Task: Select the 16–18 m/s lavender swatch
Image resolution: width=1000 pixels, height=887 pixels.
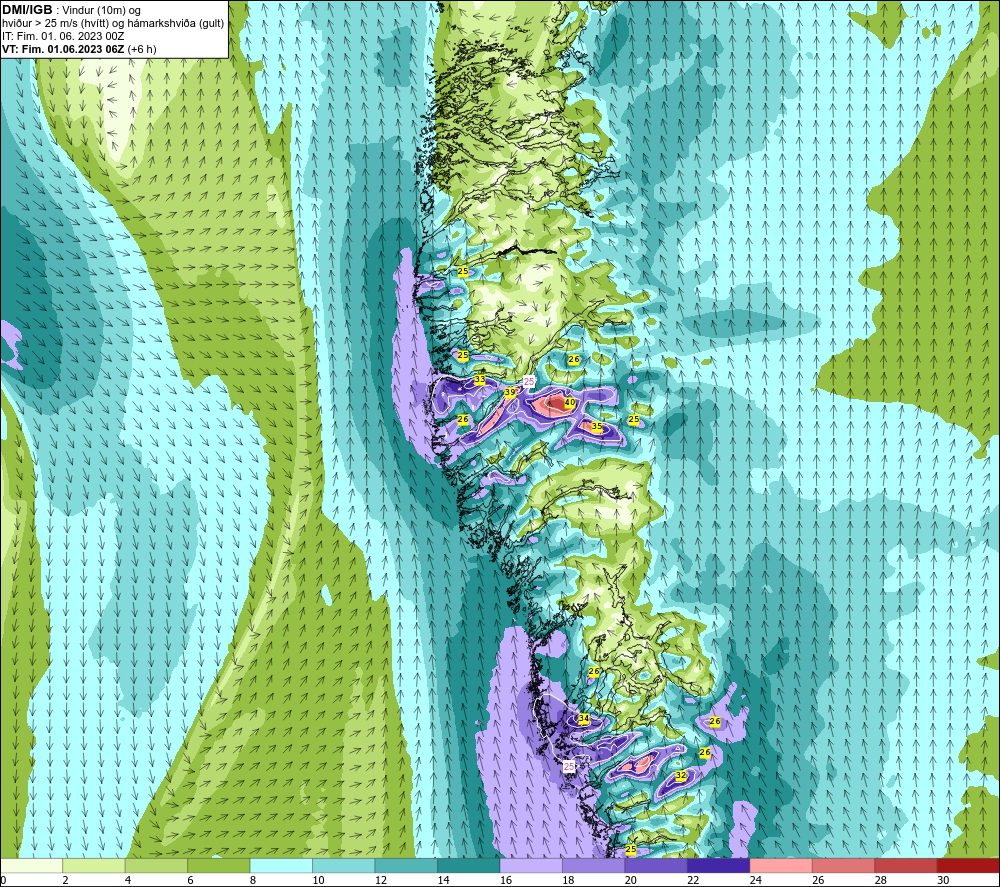Action: pyautogui.click(x=531, y=865)
